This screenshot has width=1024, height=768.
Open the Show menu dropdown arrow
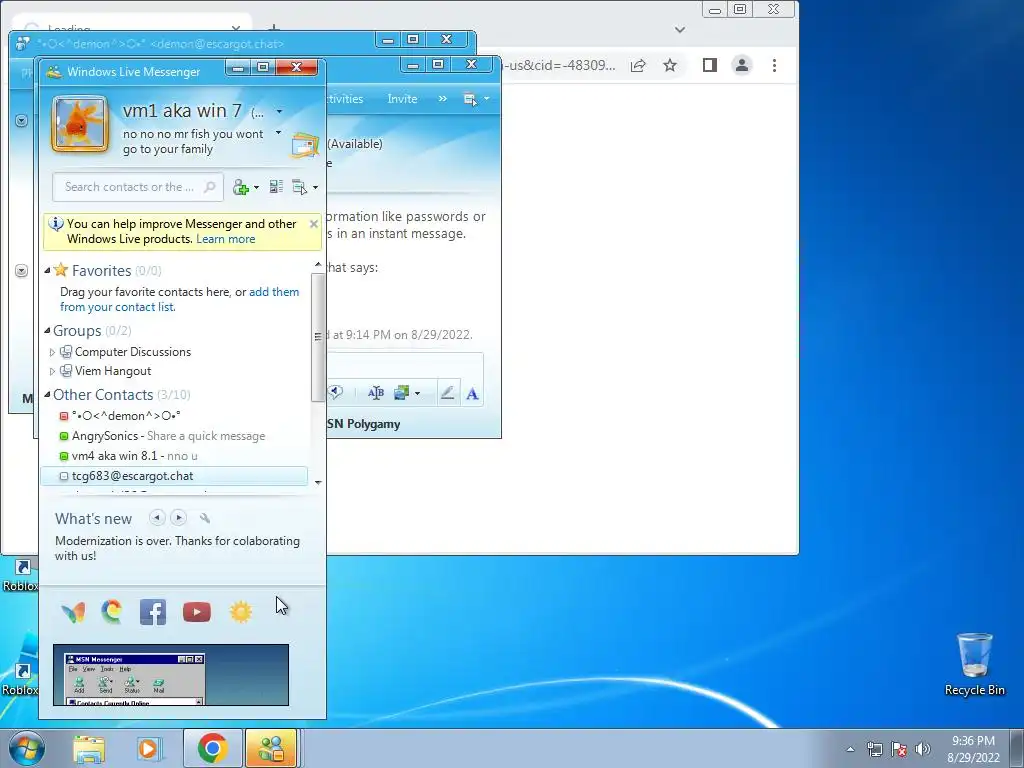click(x=315, y=187)
